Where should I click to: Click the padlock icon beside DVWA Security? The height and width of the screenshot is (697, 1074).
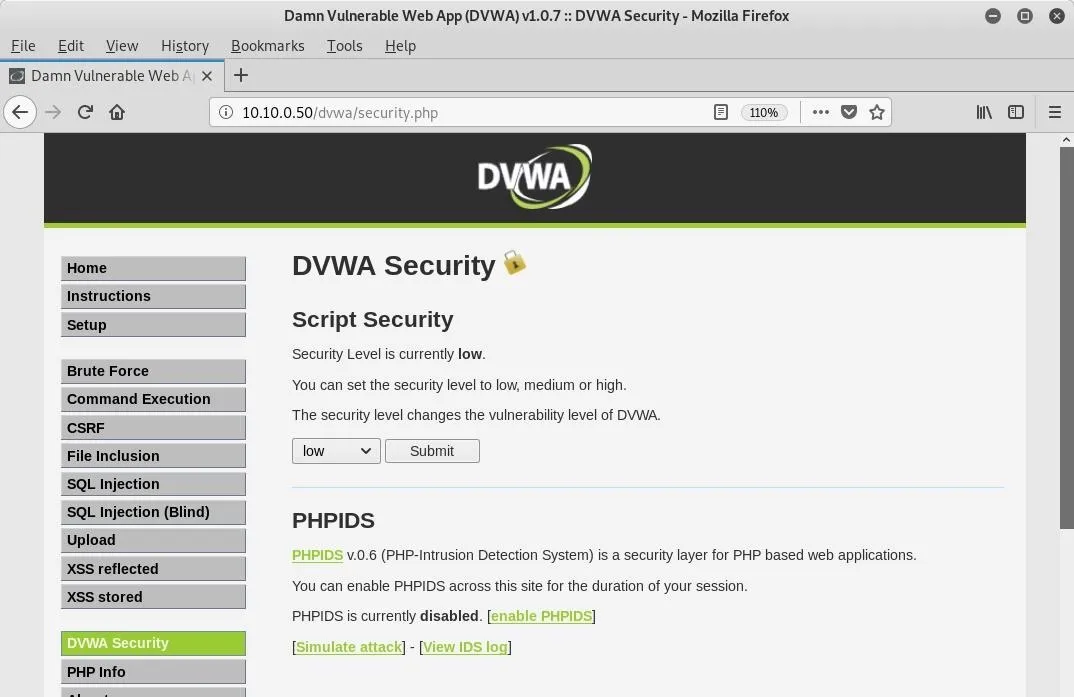coord(515,262)
